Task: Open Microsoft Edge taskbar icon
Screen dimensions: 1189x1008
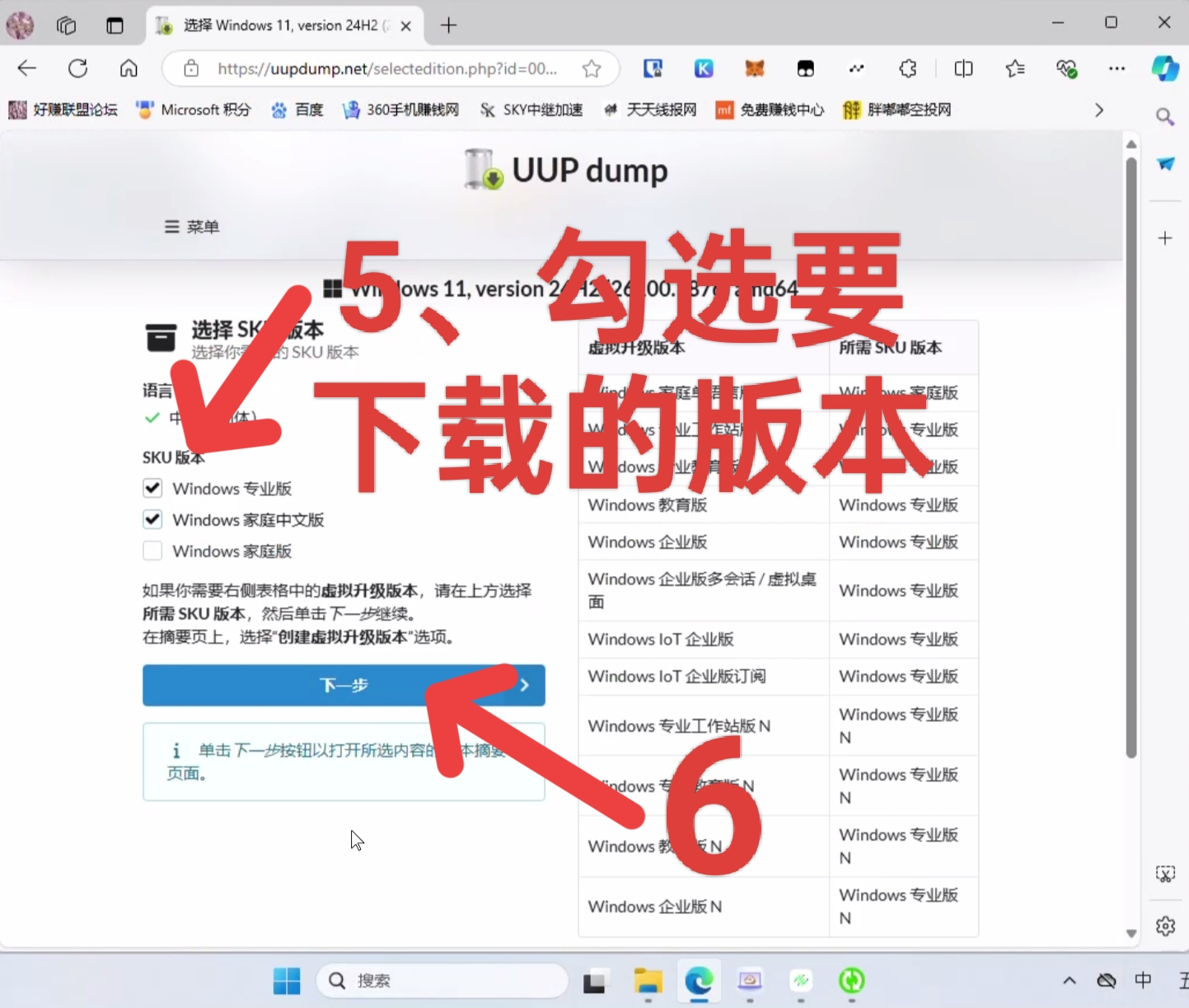Action: [700, 981]
